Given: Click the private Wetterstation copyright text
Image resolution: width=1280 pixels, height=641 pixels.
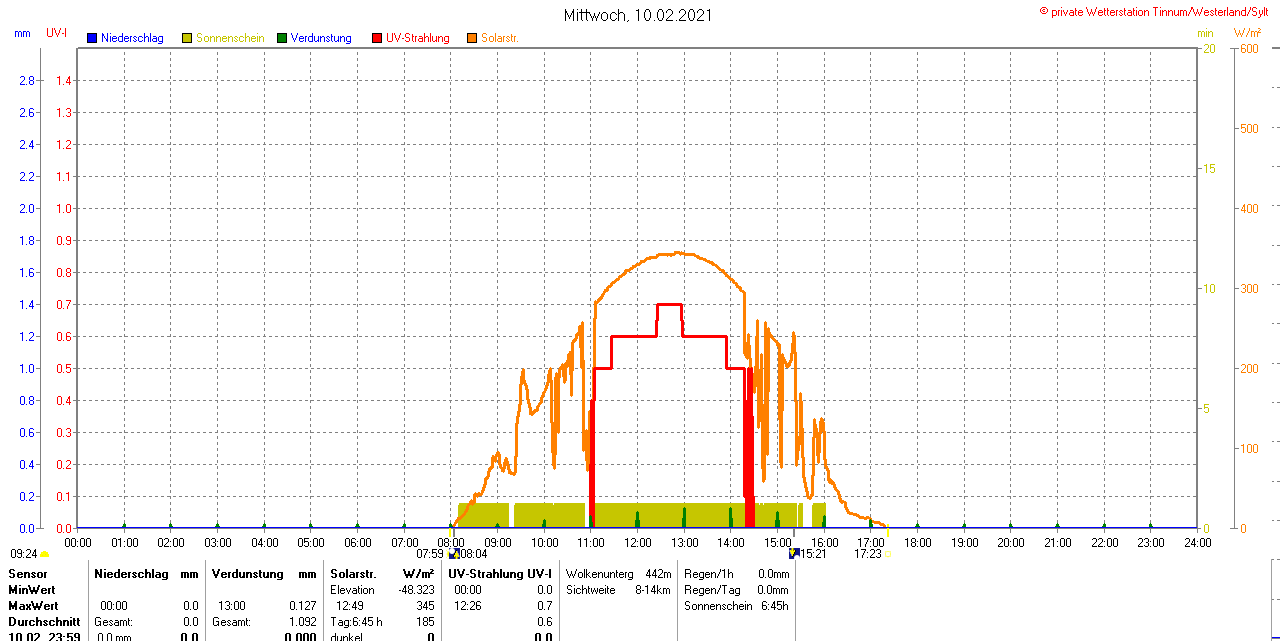Looking at the screenshot, I should pos(1158,11).
